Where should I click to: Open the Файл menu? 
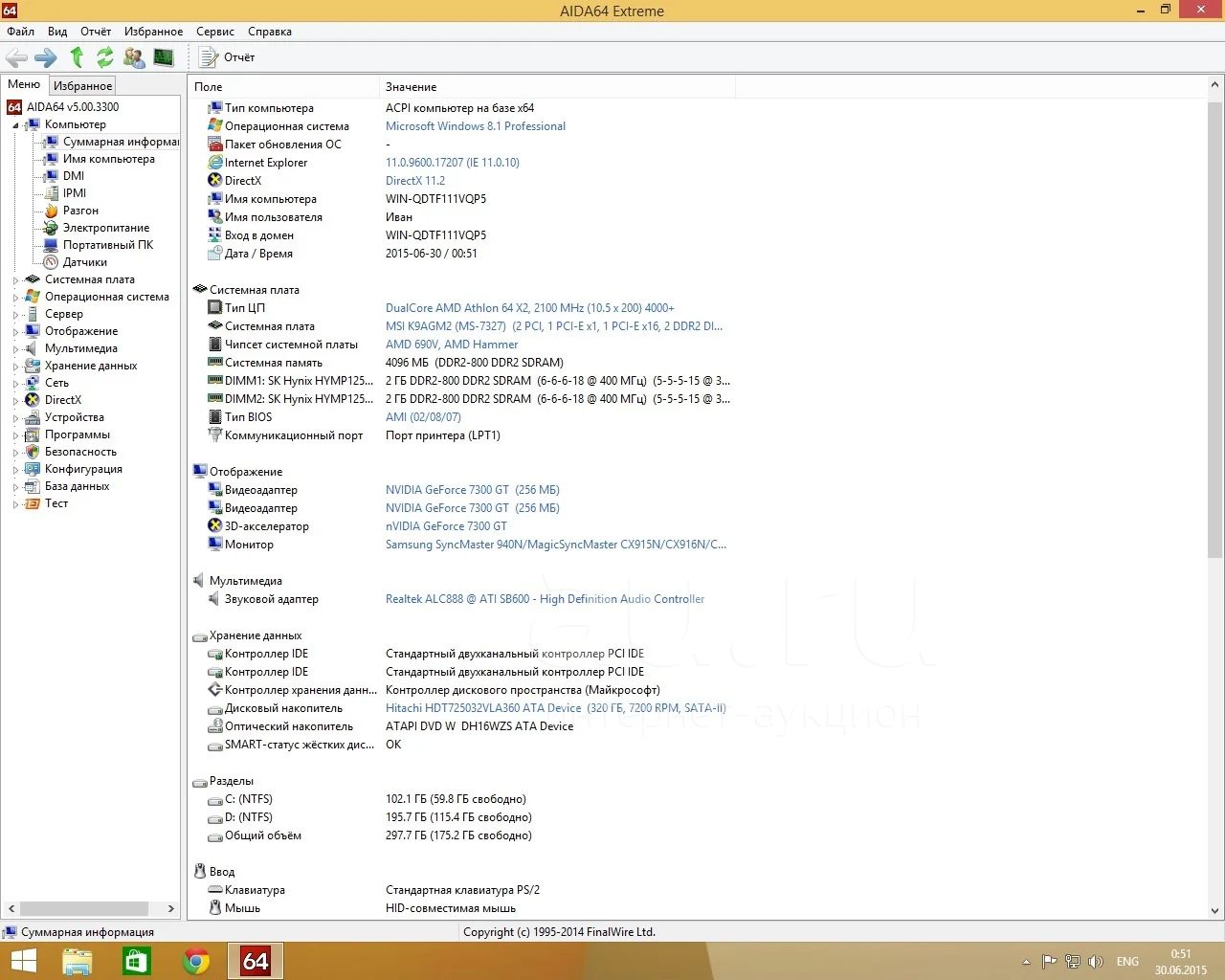click(20, 32)
